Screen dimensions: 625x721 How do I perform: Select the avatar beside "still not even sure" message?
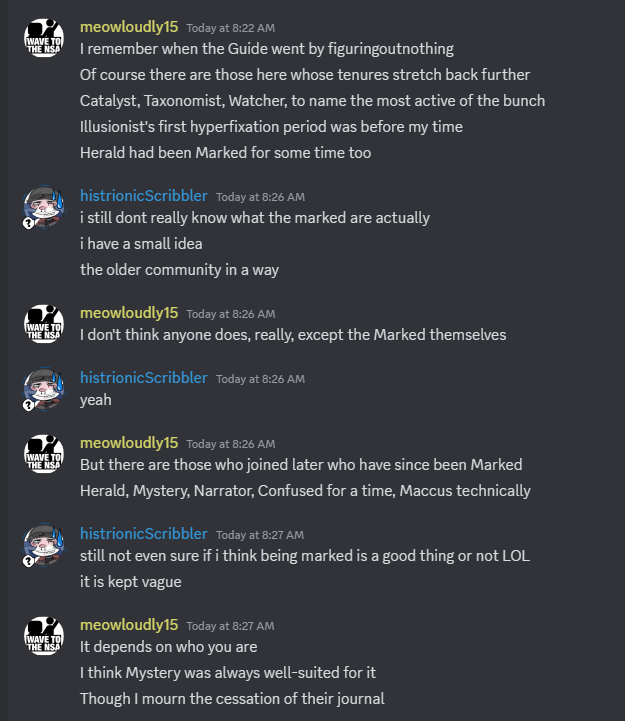click(x=44, y=545)
